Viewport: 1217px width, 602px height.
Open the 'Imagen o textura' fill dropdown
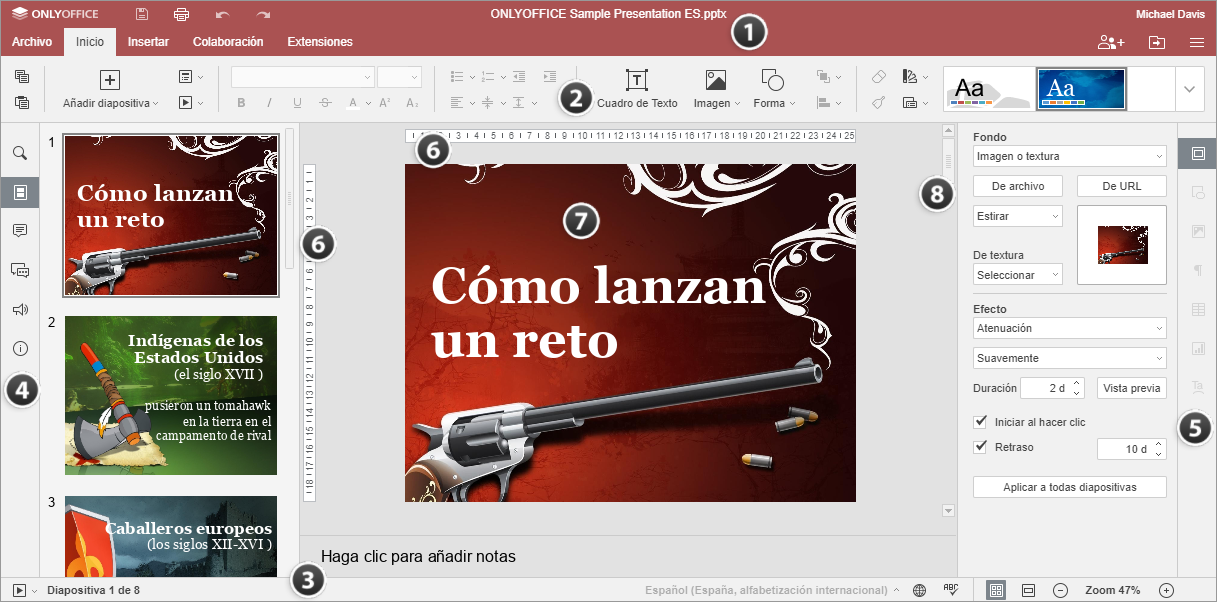tap(1069, 156)
